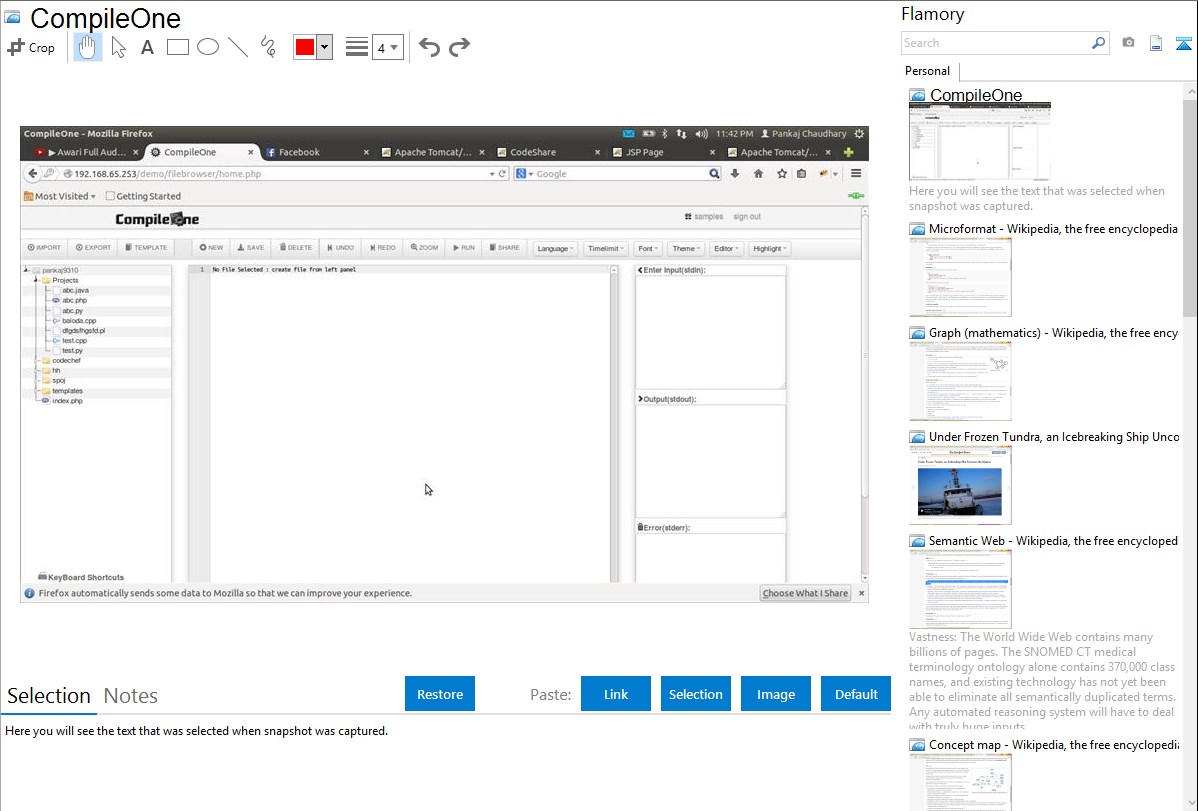Click the Concept map - Wikipedia title
The image size is (1198, 811).
1054,744
